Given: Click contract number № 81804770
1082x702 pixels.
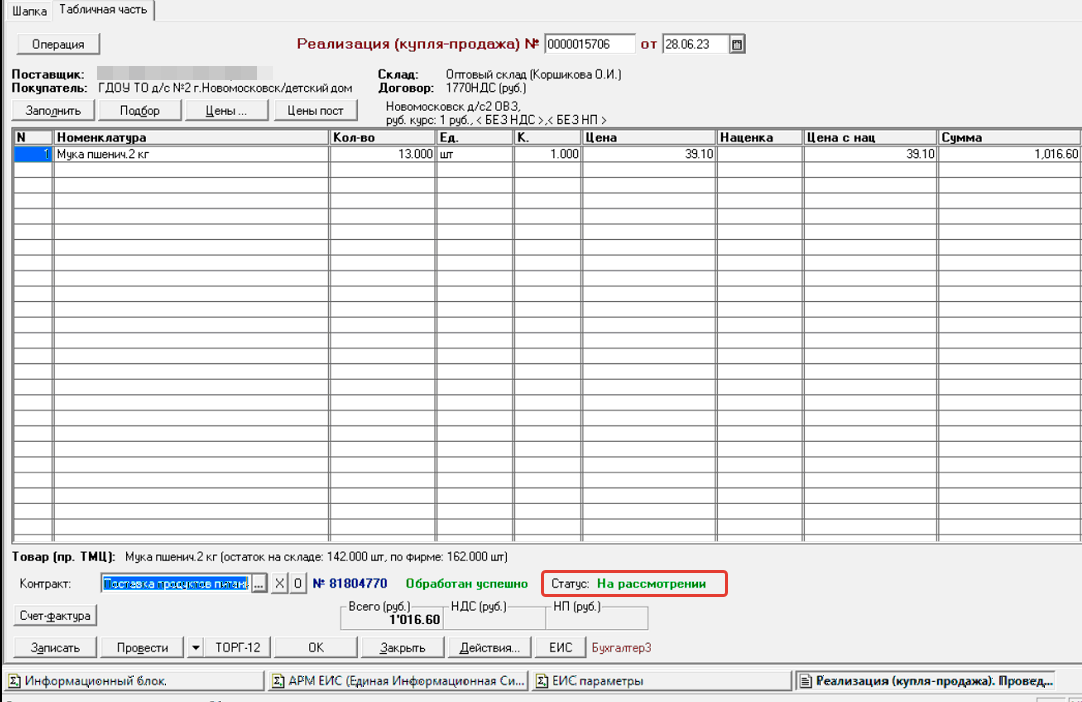Looking at the screenshot, I should click(350, 583).
